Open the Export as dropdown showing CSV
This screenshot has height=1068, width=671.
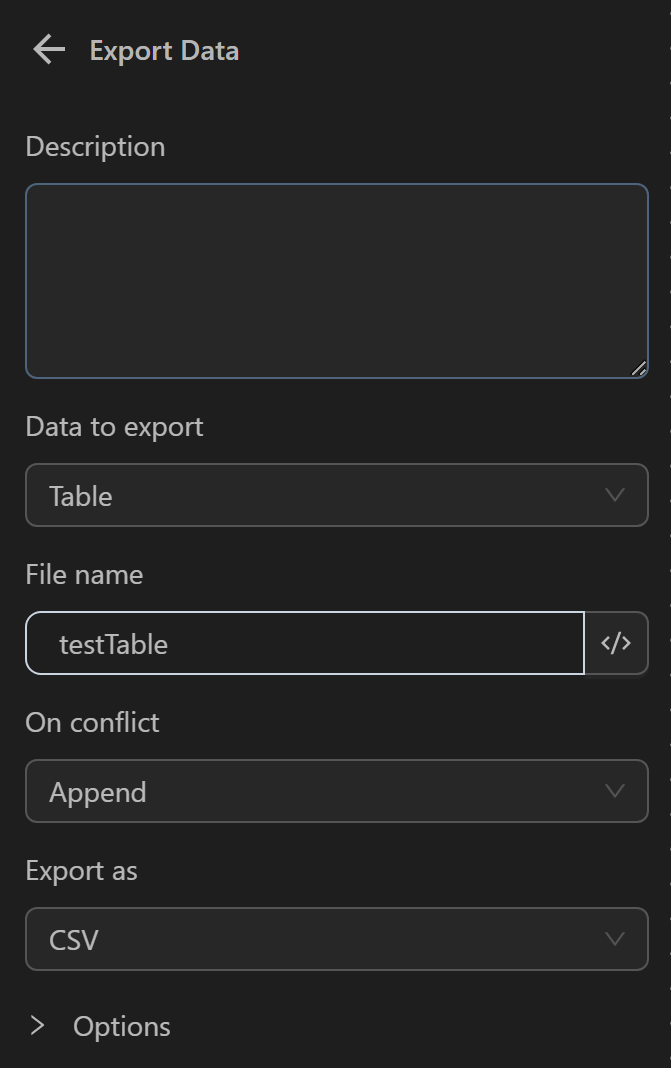[336, 939]
